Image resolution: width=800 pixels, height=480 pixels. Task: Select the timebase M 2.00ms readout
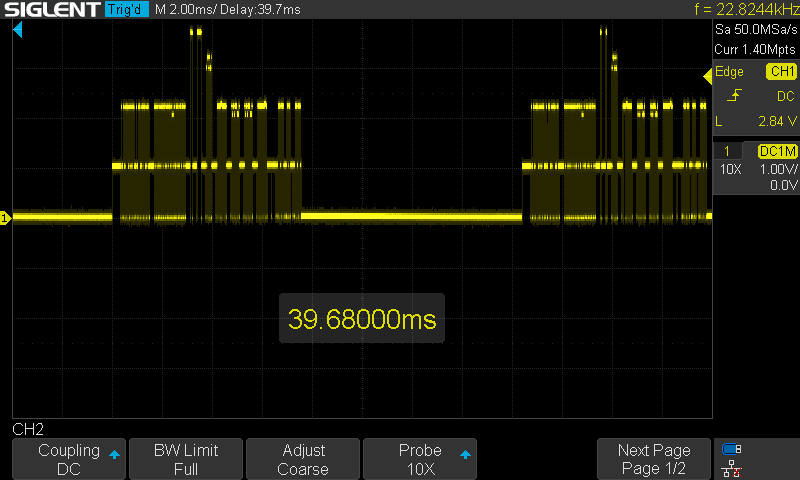click(185, 9)
